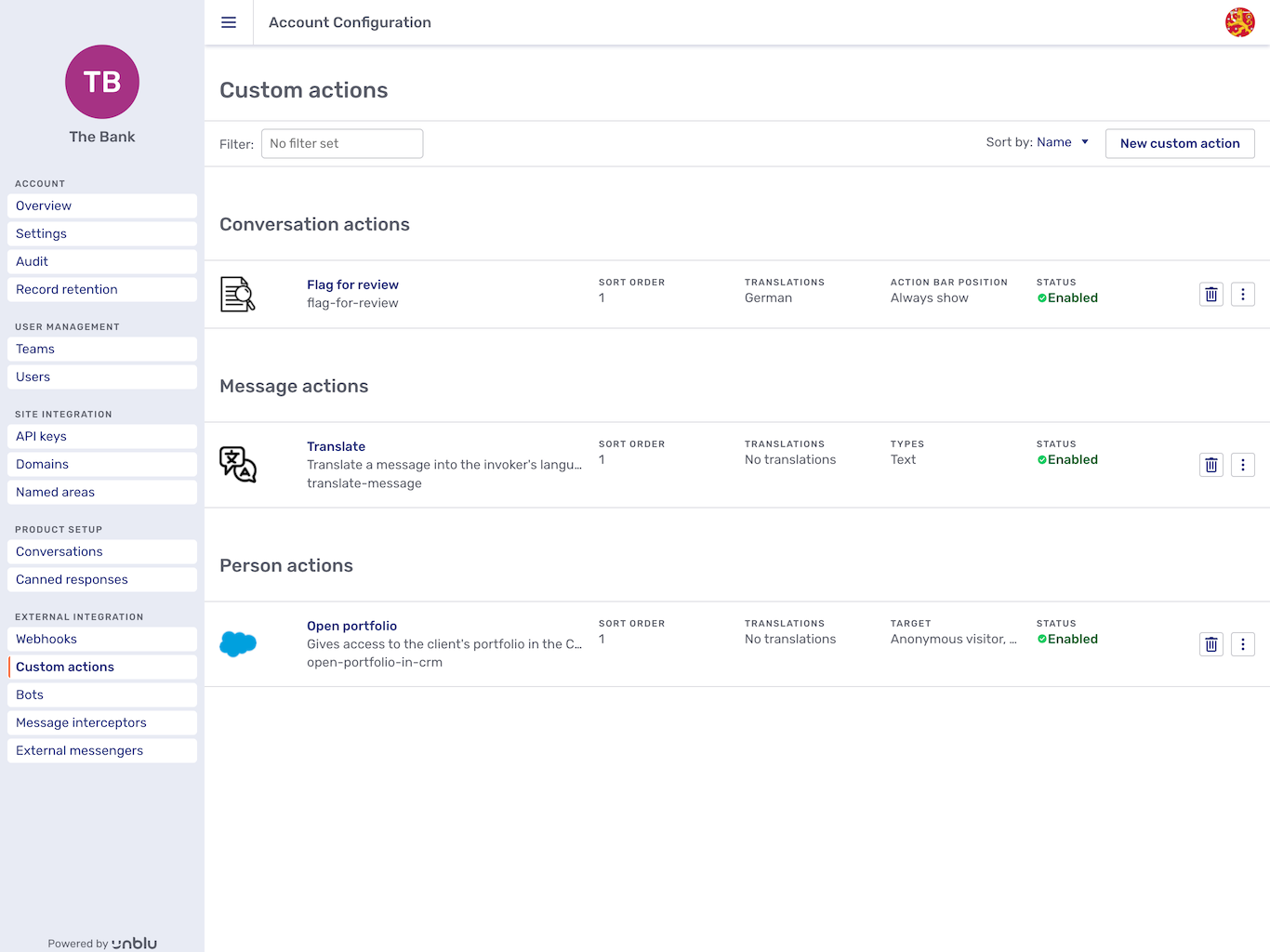Click the Salesforce cloud icon for Open portfolio
Image resolution: width=1270 pixels, height=952 pixels.
pos(238,643)
